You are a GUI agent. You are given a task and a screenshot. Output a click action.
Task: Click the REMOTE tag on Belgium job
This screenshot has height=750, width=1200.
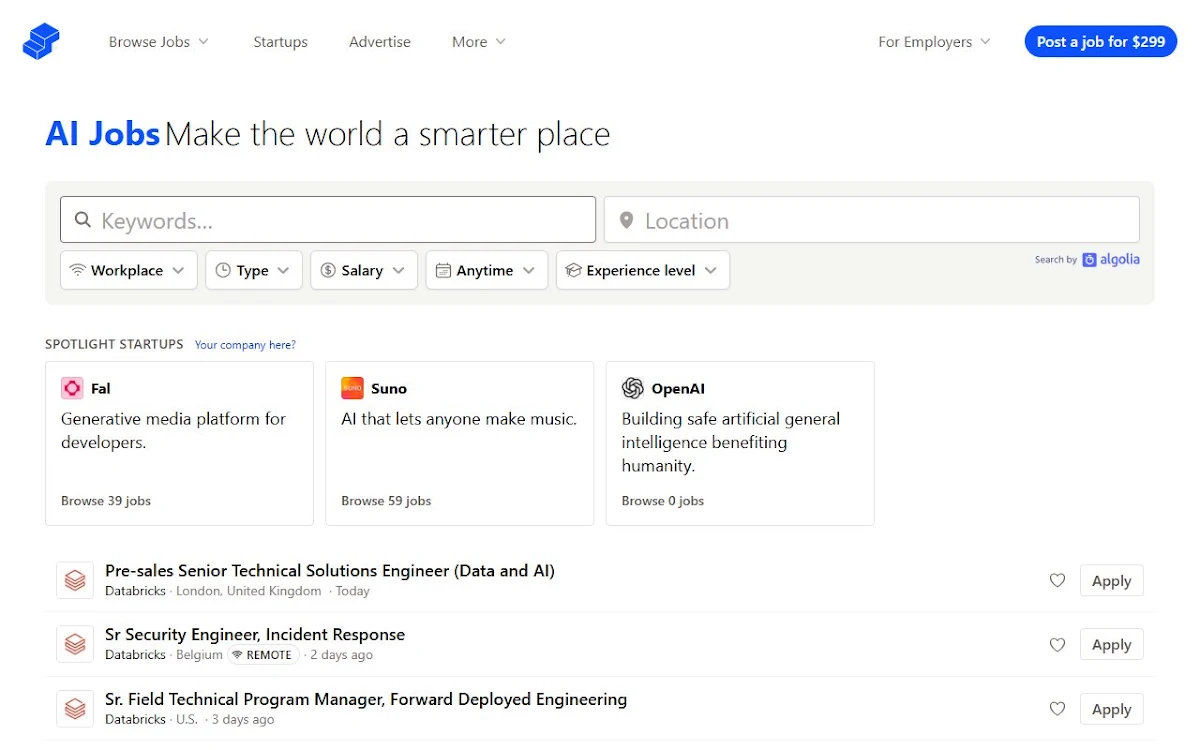(x=263, y=655)
